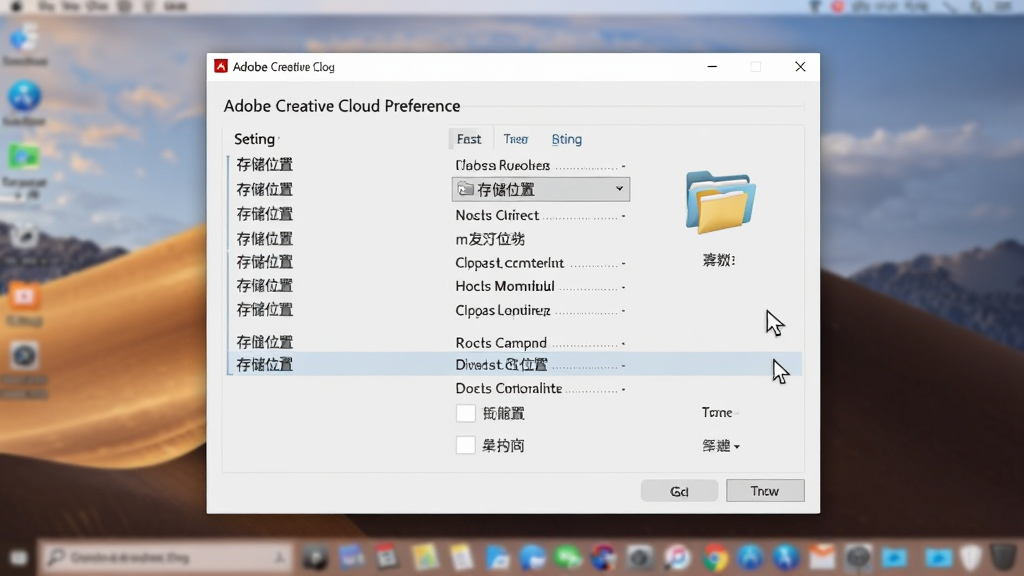Switch to the Tneo tab
The image size is (1024, 576).
click(x=515, y=139)
